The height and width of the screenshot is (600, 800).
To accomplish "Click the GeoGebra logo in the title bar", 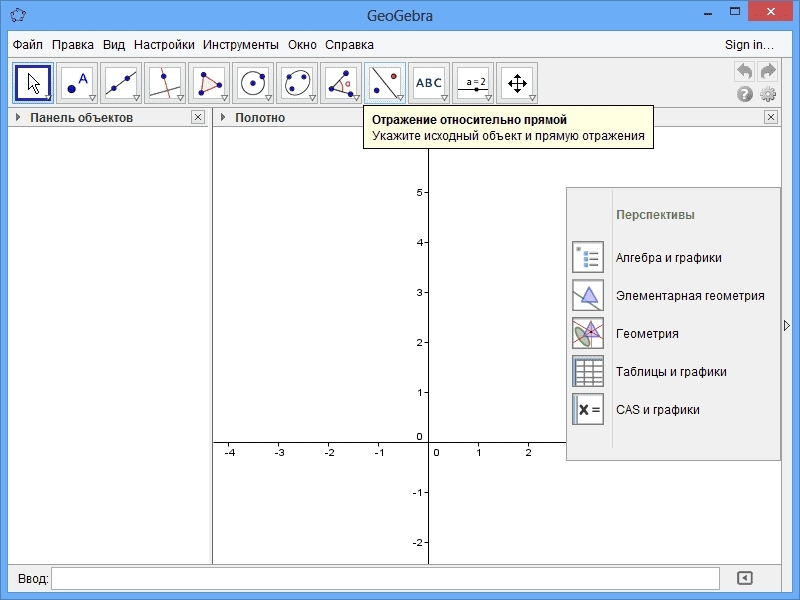I will tap(18, 15).
